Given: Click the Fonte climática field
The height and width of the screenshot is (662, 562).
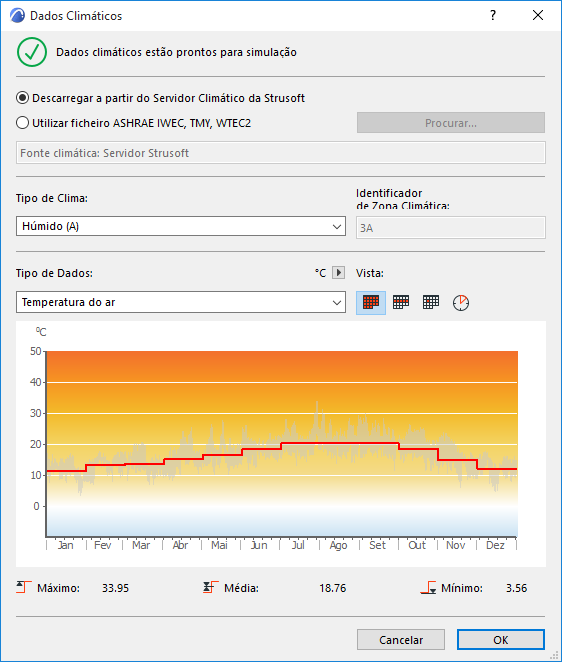Looking at the screenshot, I should click(281, 153).
